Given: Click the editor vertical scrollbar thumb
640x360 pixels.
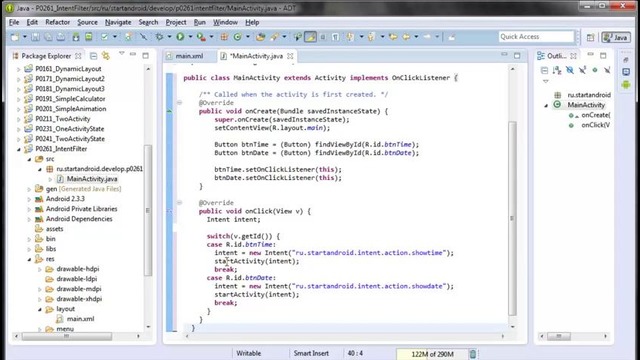Looking at the screenshot, I should point(512,218).
